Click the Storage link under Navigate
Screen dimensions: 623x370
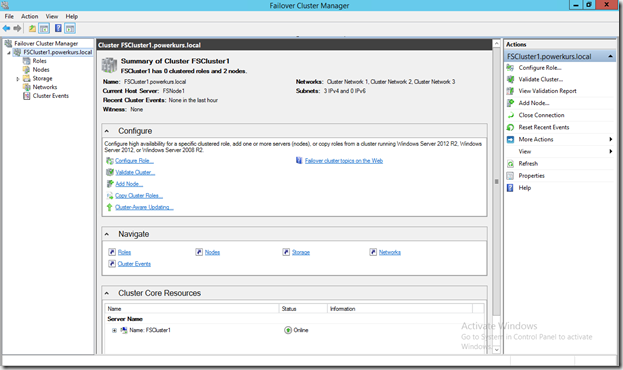(x=301, y=252)
